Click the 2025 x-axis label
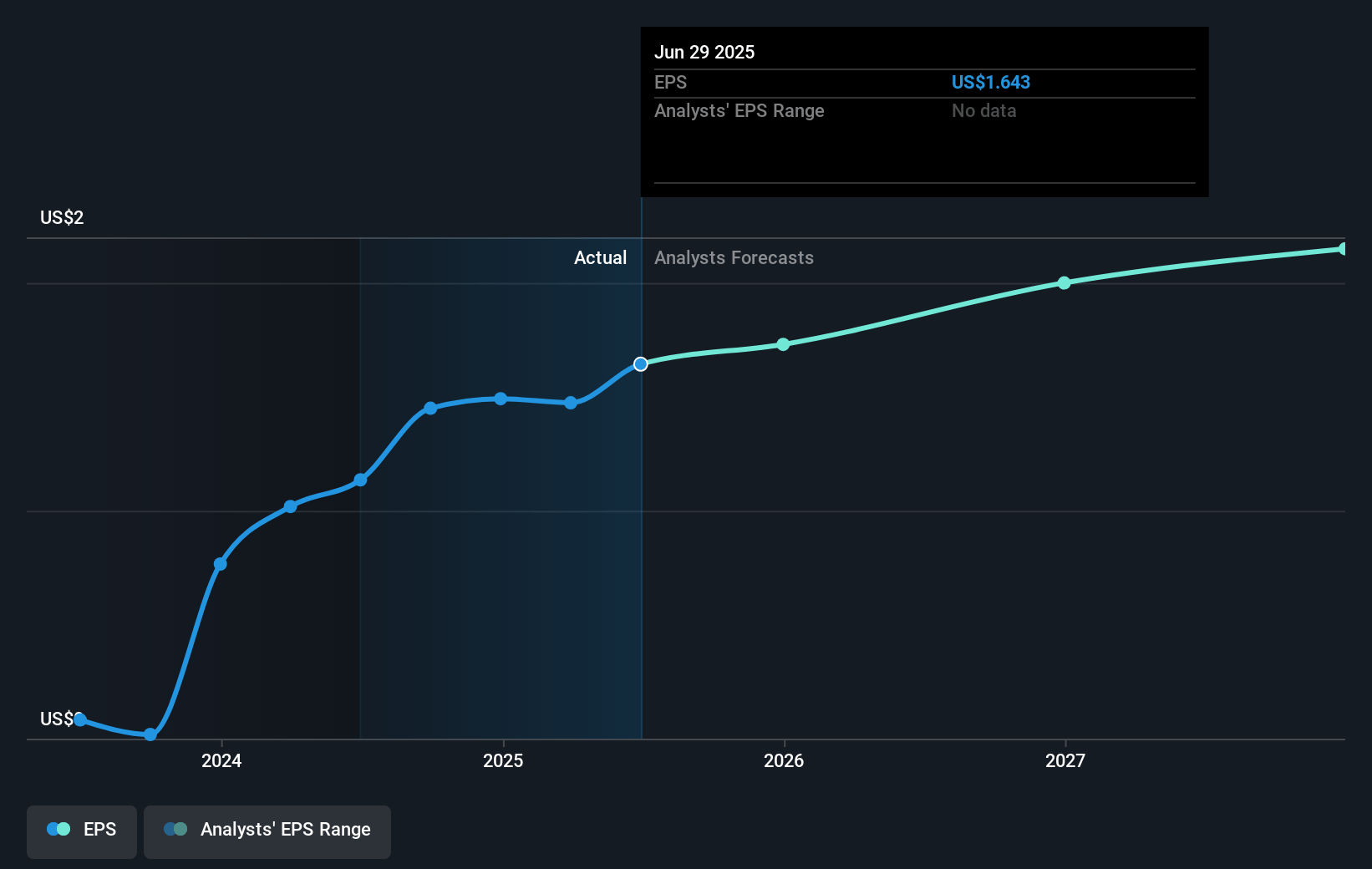This screenshot has height=869, width=1372. [503, 760]
